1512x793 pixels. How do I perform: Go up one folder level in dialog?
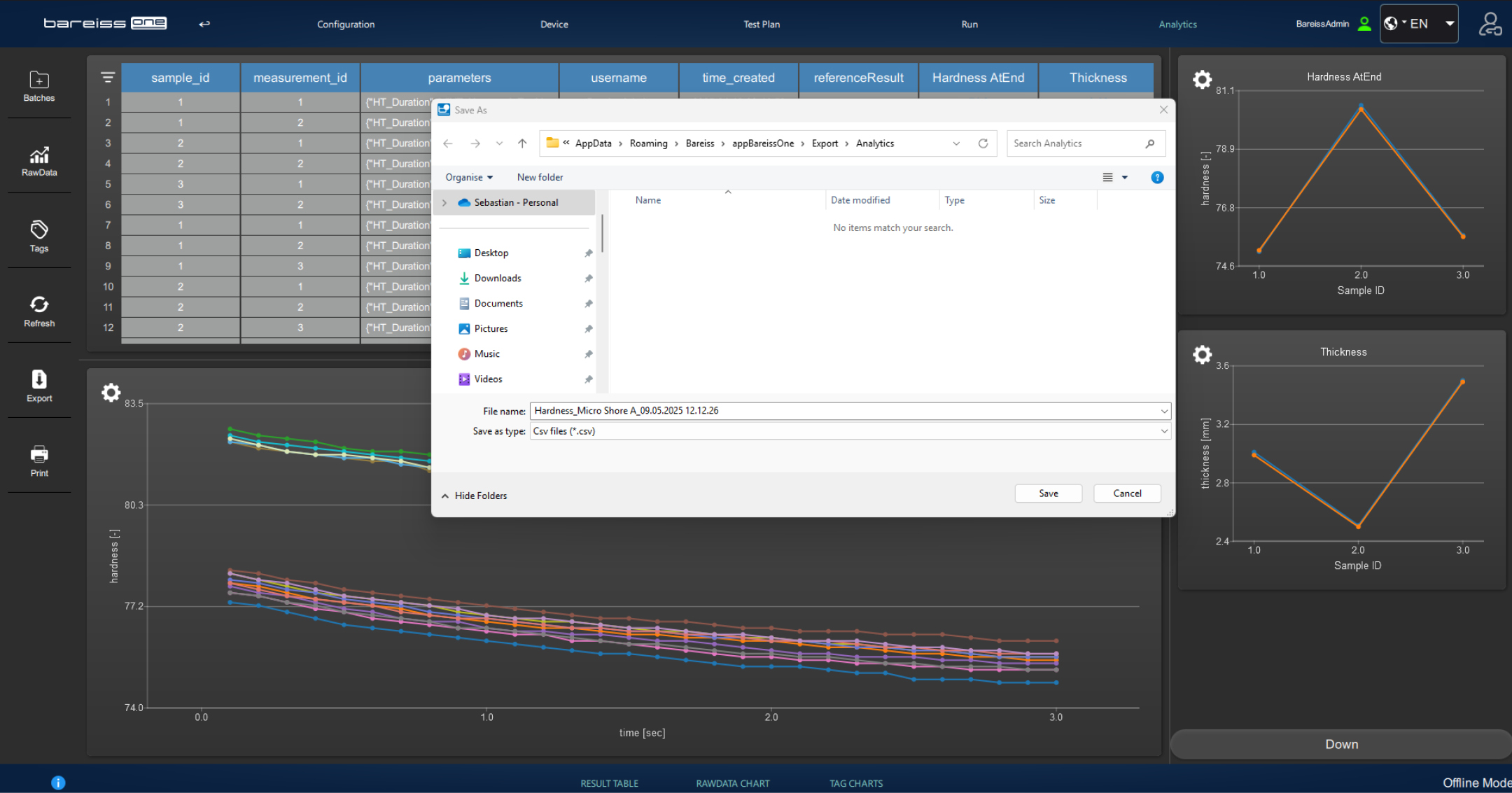[522, 143]
